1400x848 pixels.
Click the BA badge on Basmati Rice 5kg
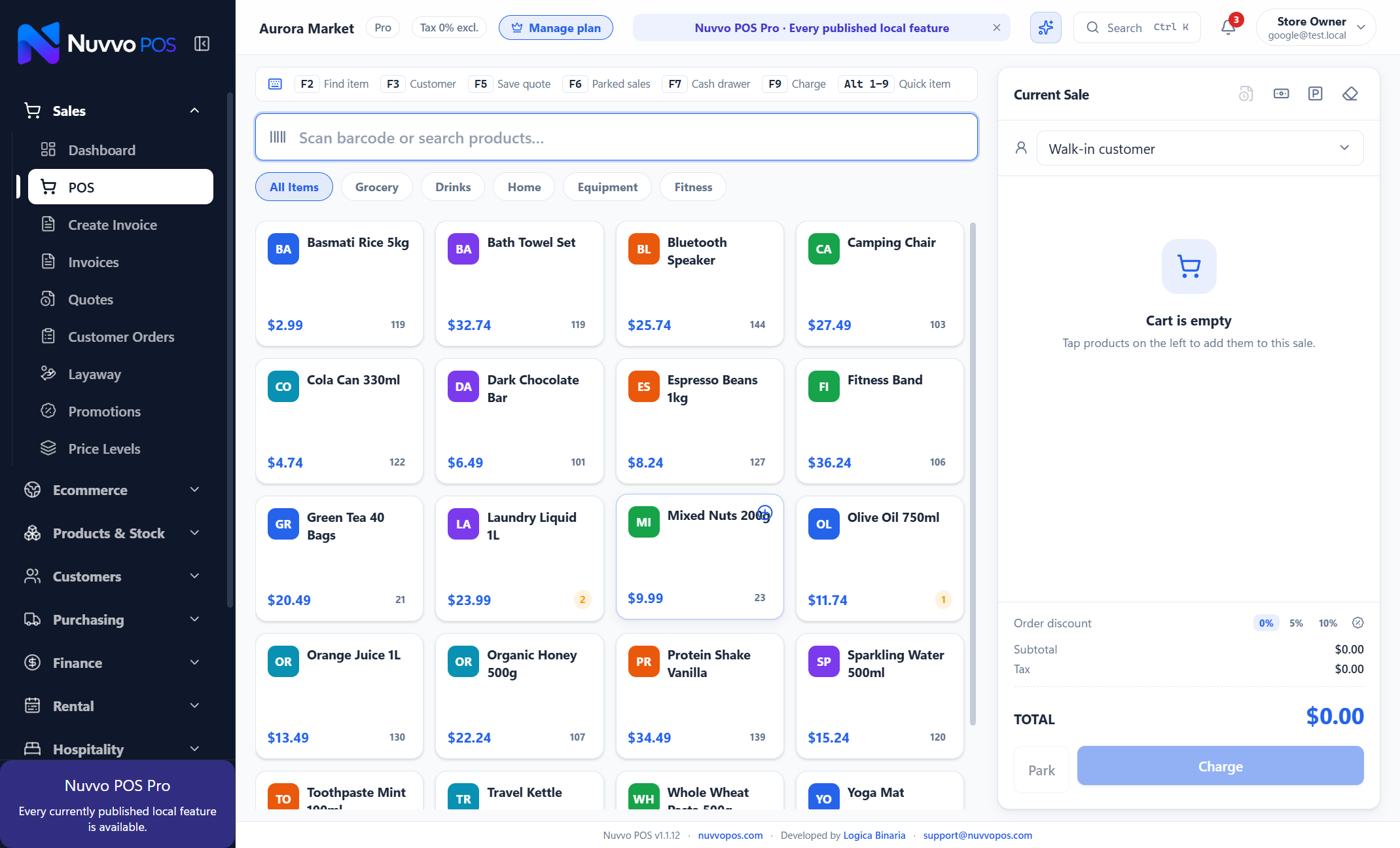pyautogui.click(x=283, y=249)
